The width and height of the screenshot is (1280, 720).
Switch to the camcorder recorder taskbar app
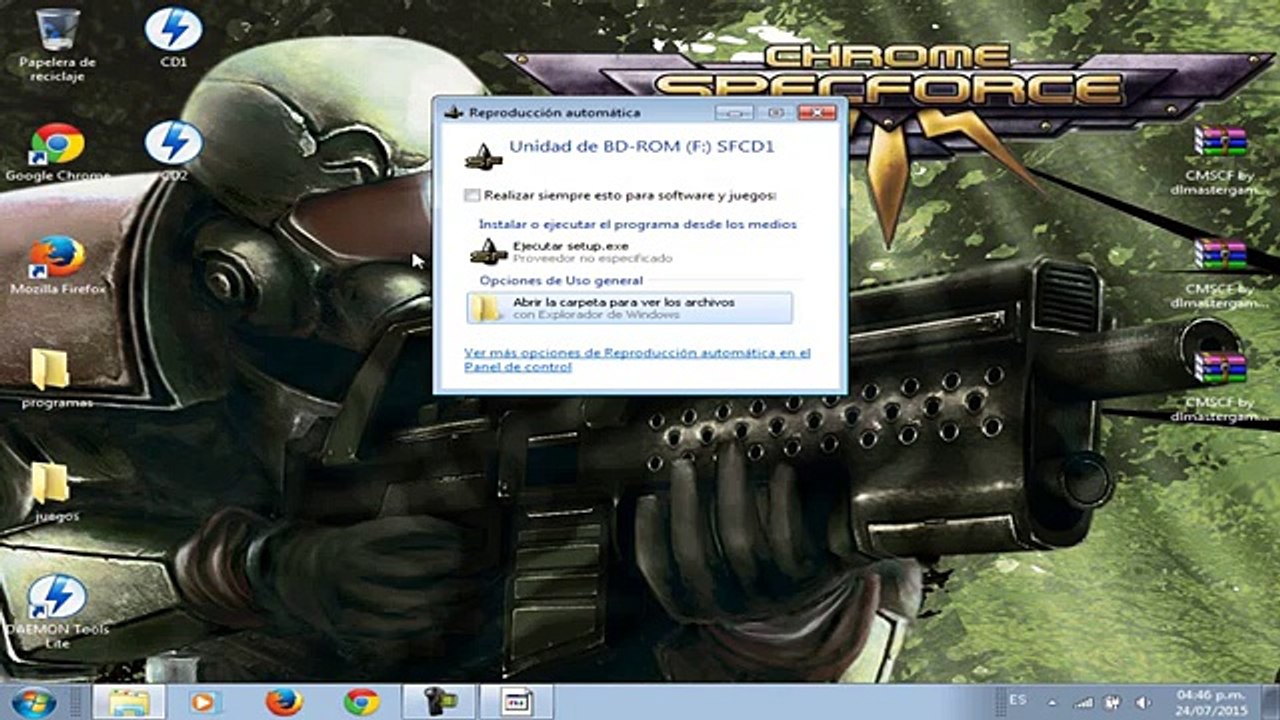tap(438, 702)
